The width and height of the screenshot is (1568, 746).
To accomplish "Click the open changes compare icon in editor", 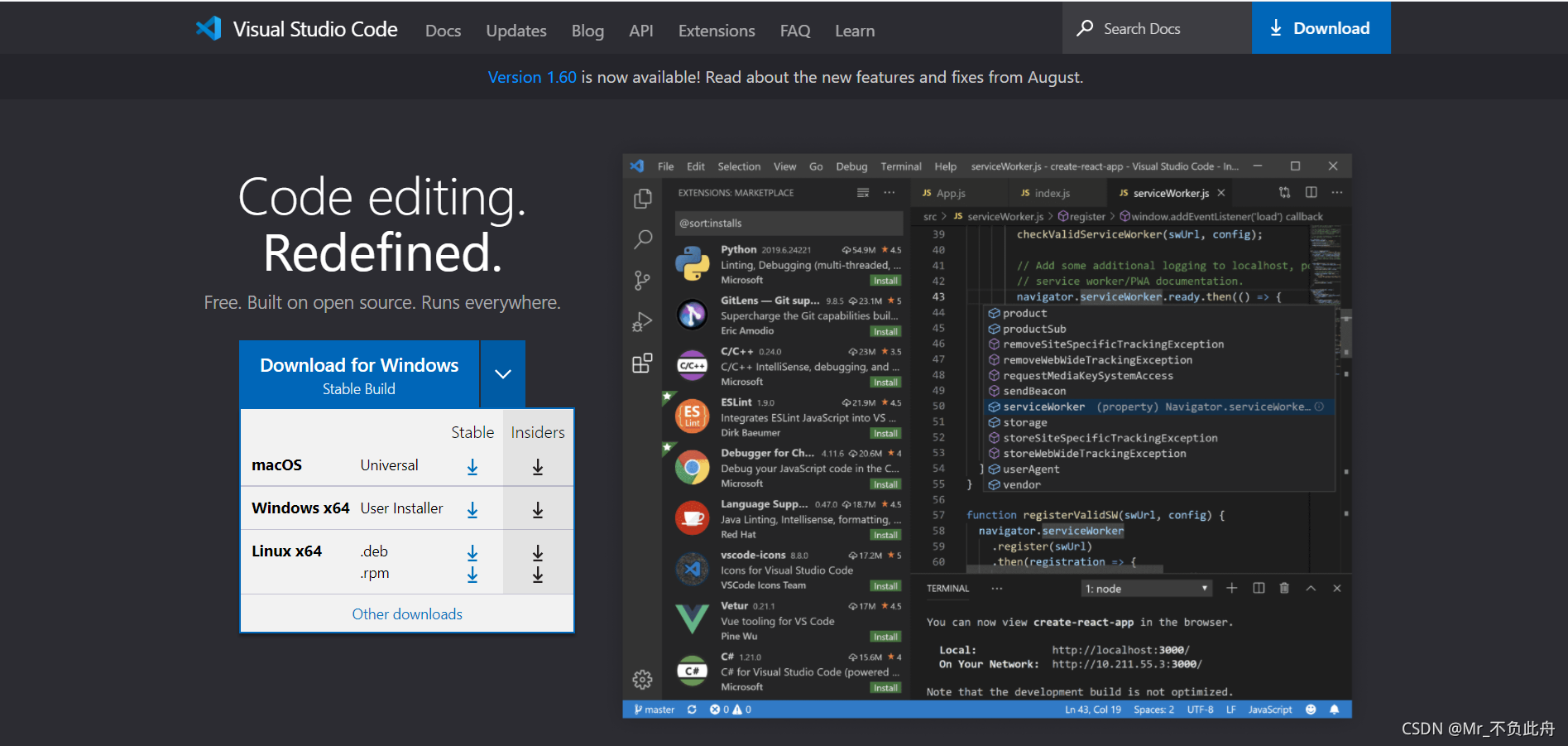I will pos(1285,192).
